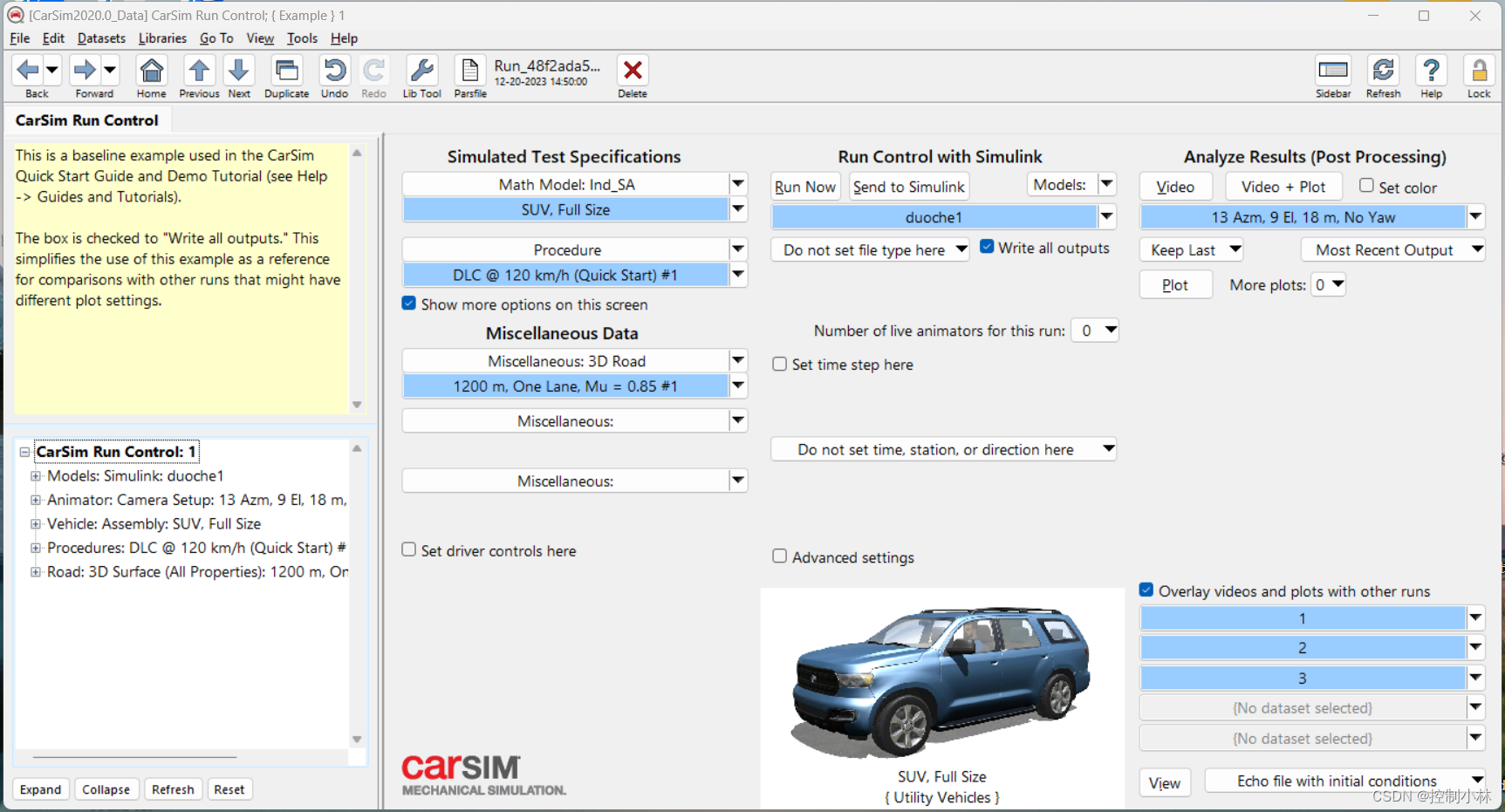Screen dimensions: 1505x812
Task: Open the File menu
Action: pos(19,38)
